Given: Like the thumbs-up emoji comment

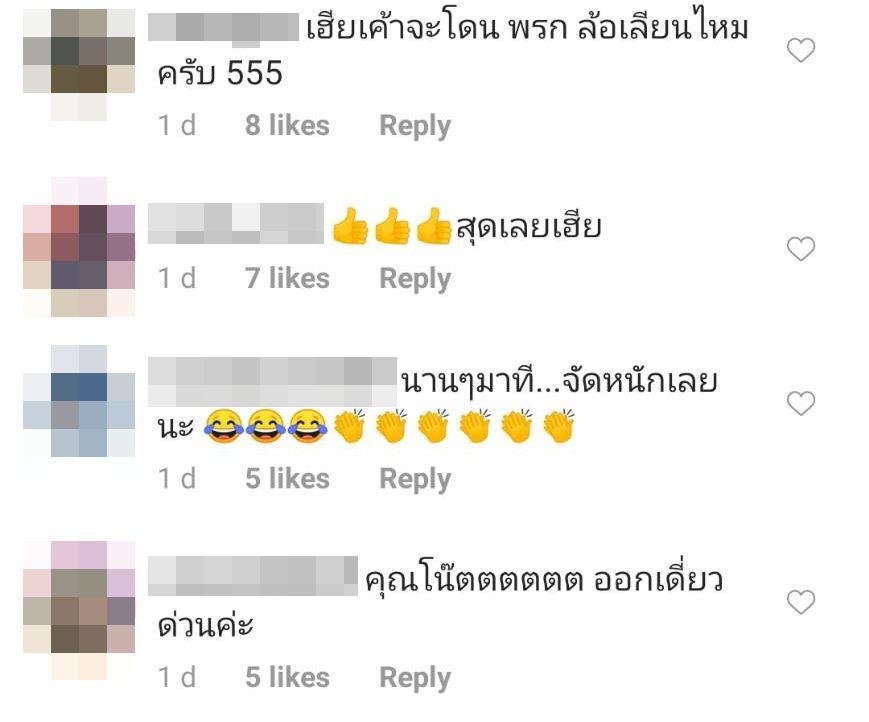Looking at the screenshot, I should tap(801, 248).
